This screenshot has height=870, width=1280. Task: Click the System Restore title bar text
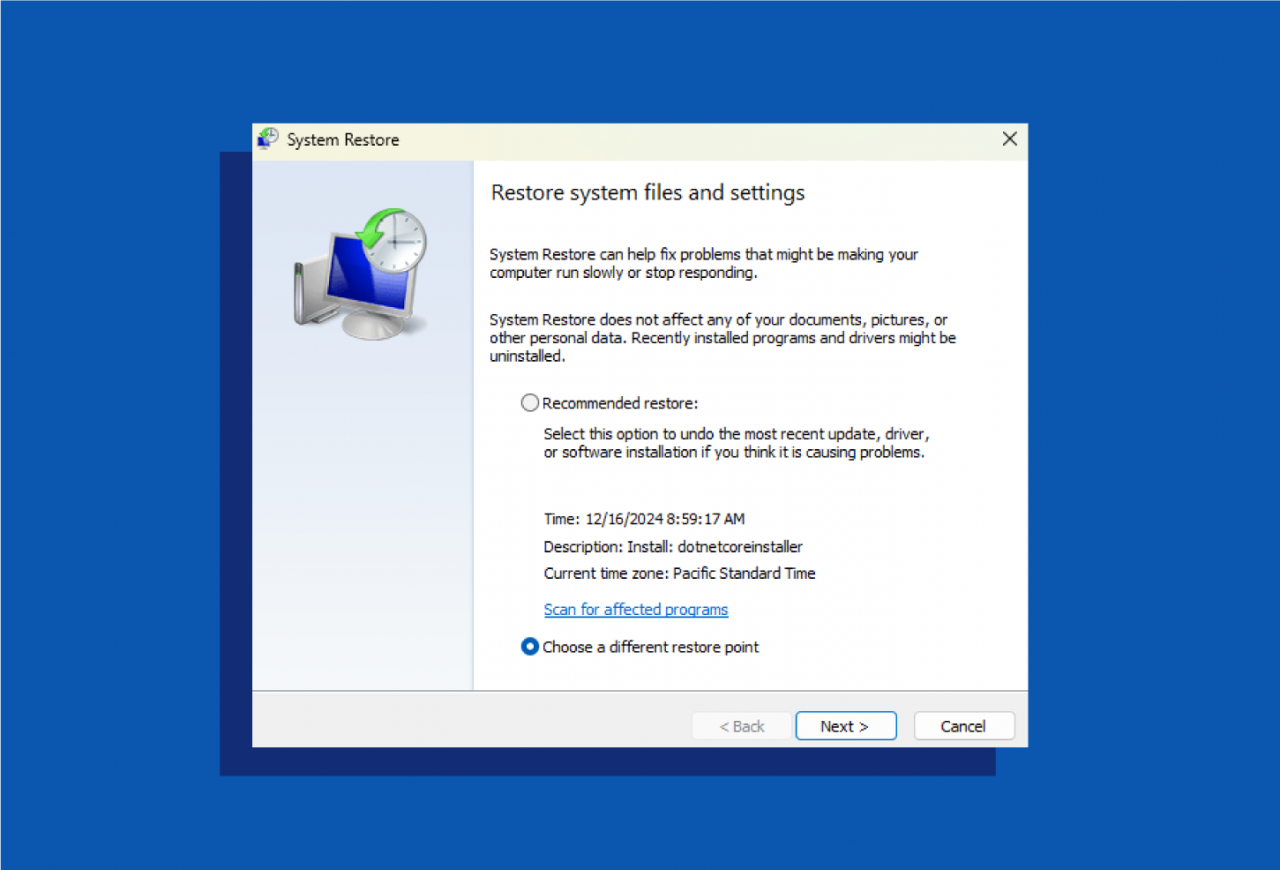coord(342,140)
